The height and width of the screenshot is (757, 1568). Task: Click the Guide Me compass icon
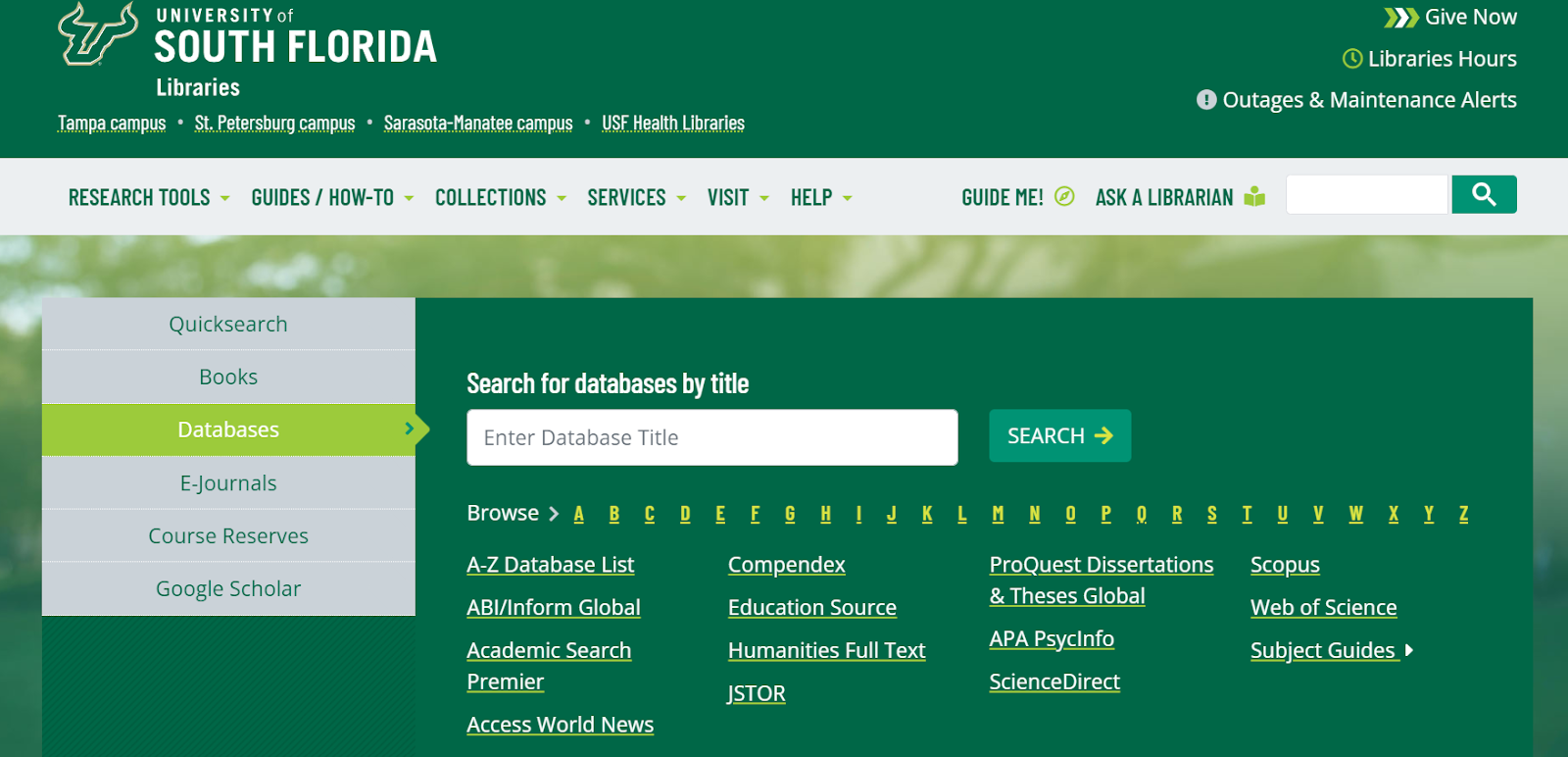coord(1064,197)
